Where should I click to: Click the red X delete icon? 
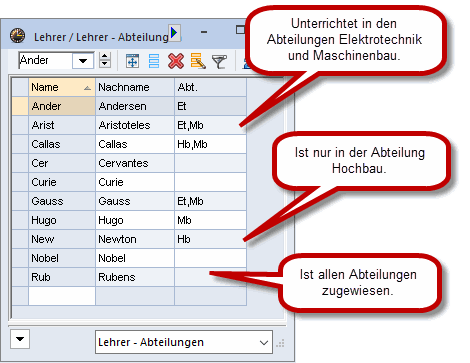tap(176, 61)
